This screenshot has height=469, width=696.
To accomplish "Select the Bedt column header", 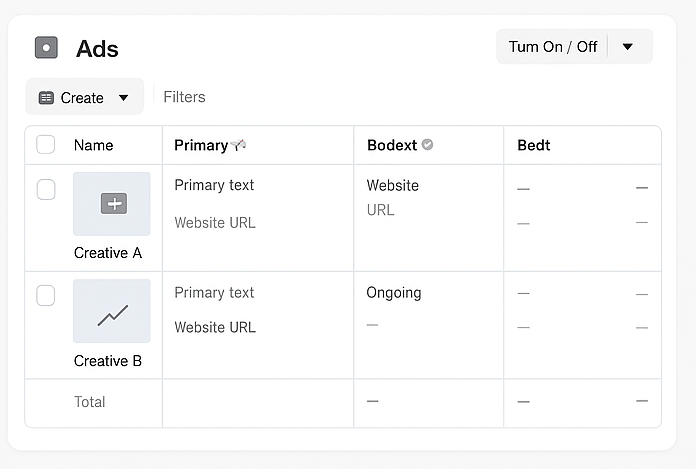I will (x=534, y=145).
